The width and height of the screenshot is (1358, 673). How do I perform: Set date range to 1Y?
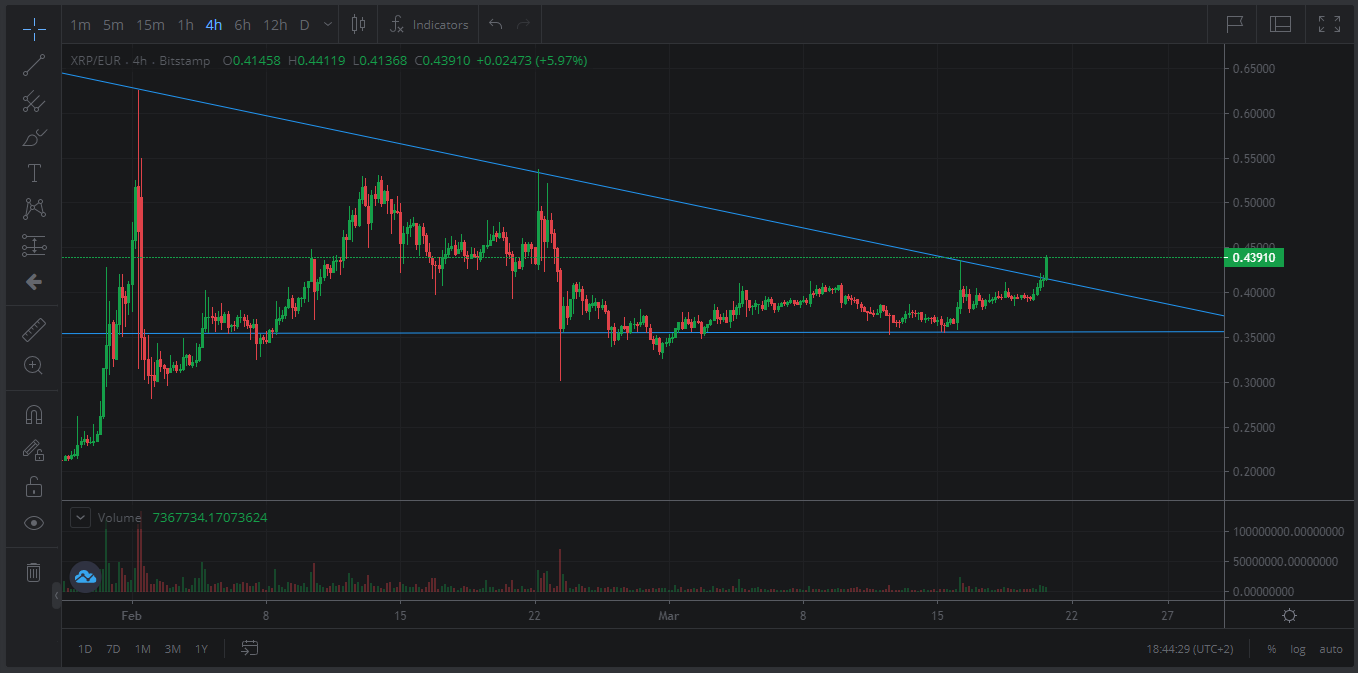pyautogui.click(x=201, y=649)
